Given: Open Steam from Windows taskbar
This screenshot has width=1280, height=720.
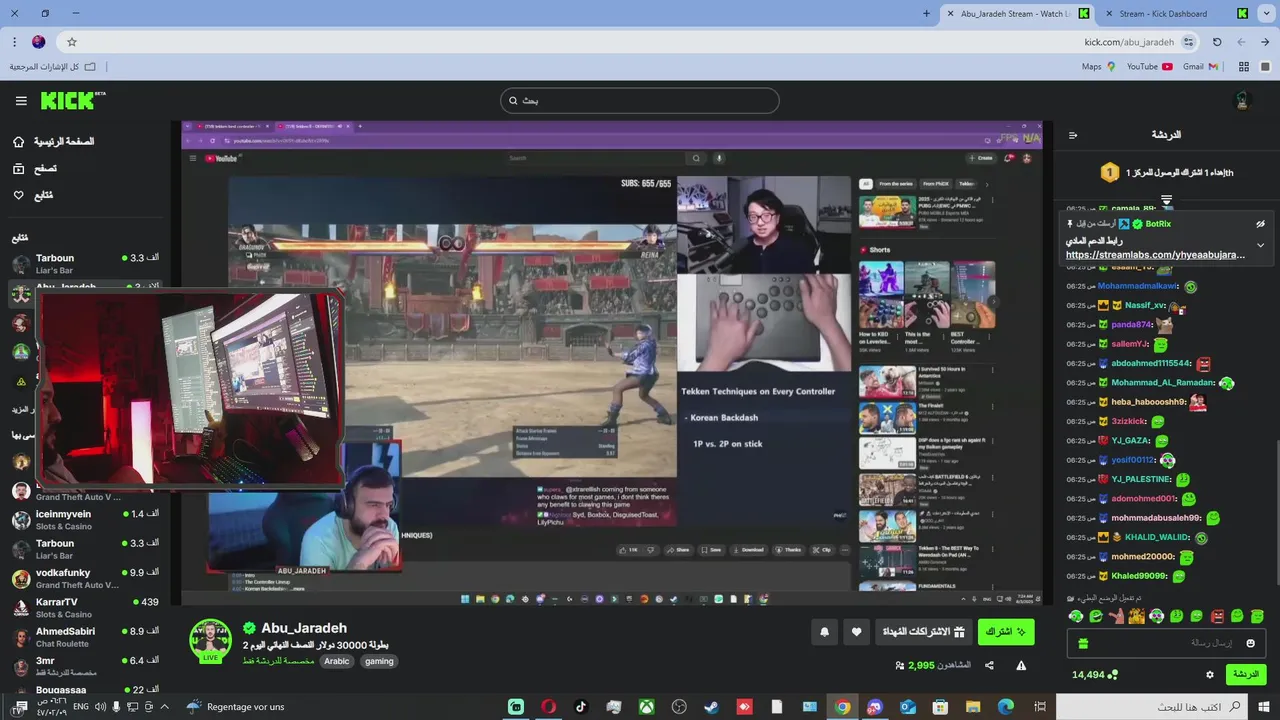Looking at the screenshot, I should tap(711, 707).
